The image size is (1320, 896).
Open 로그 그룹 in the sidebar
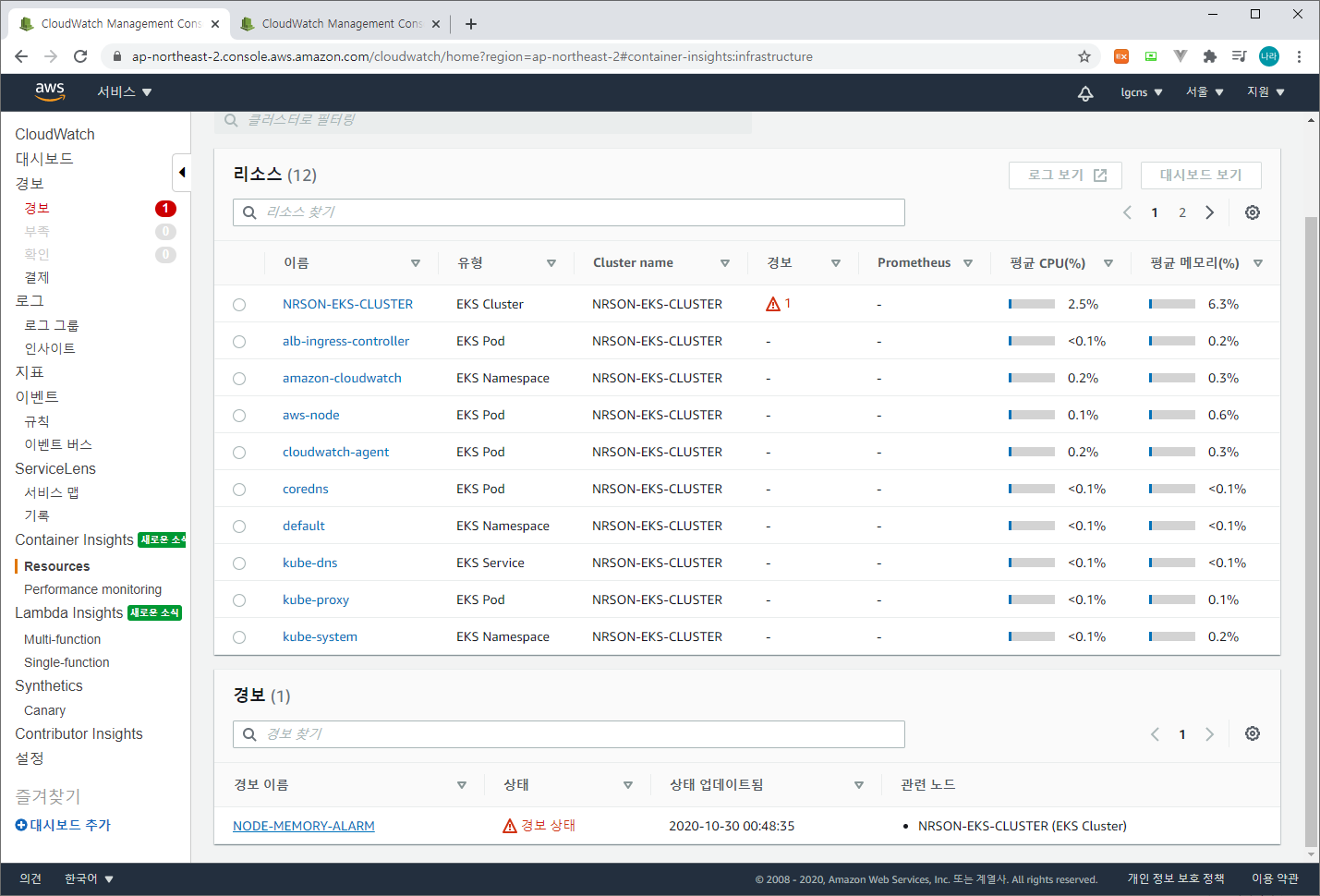click(x=52, y=325)
